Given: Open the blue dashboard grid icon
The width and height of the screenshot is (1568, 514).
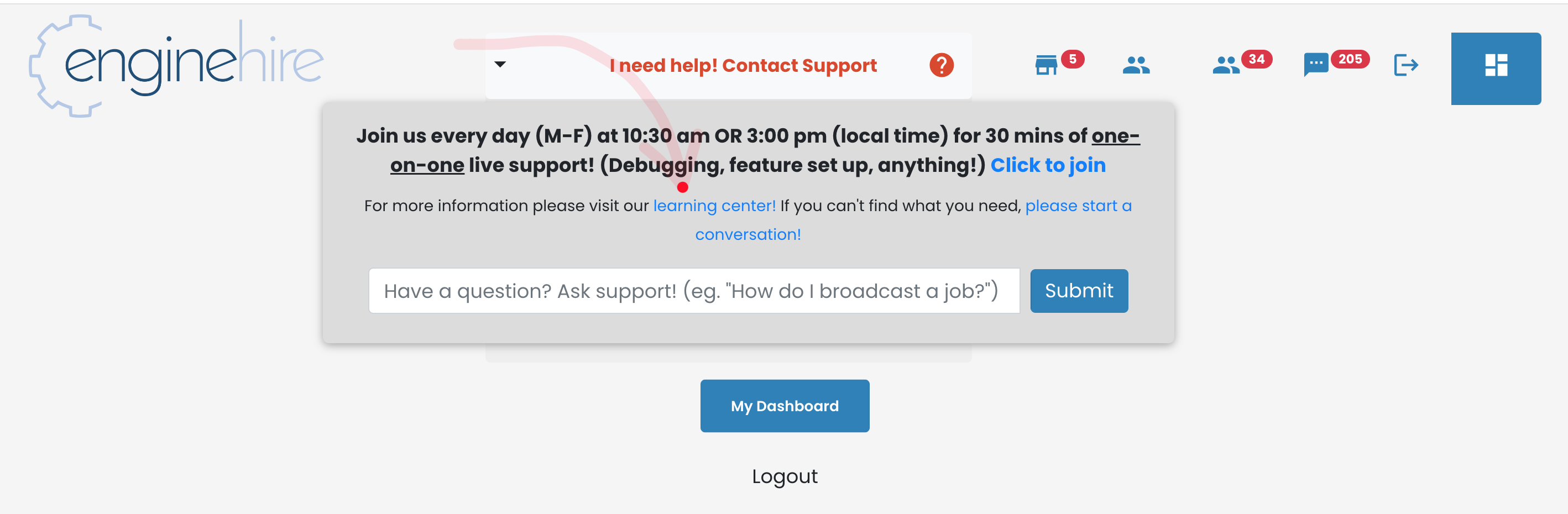Looking at the screenshot, I should [x=1496, y=69].
